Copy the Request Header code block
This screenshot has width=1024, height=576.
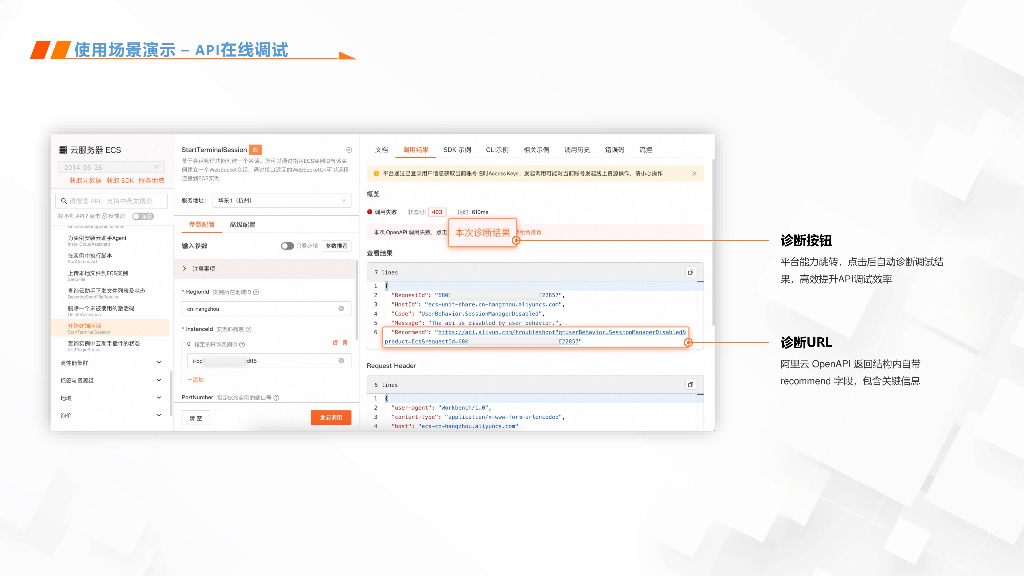(689, 384)
